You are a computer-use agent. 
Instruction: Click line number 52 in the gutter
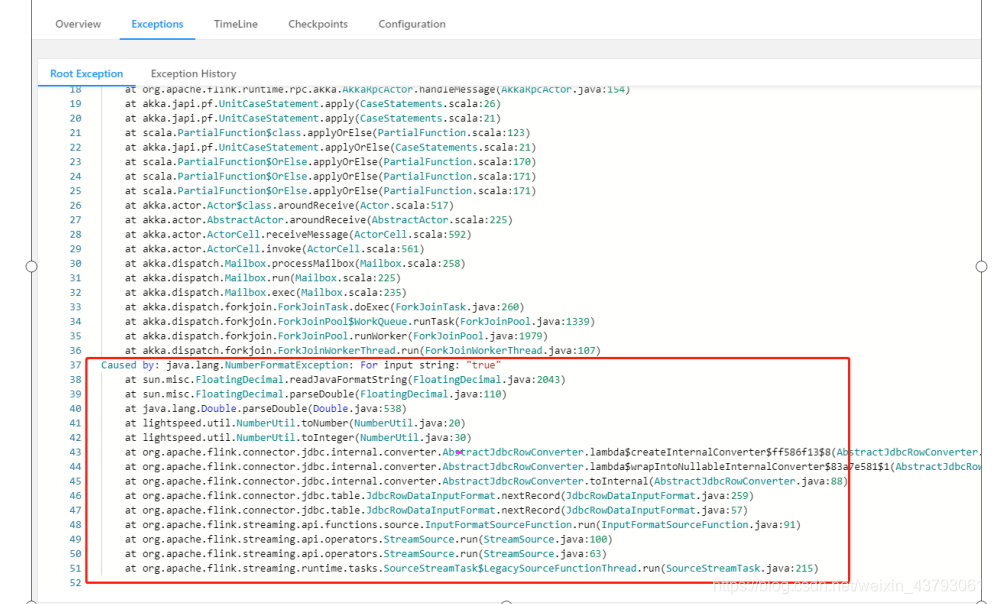[75, 582]
